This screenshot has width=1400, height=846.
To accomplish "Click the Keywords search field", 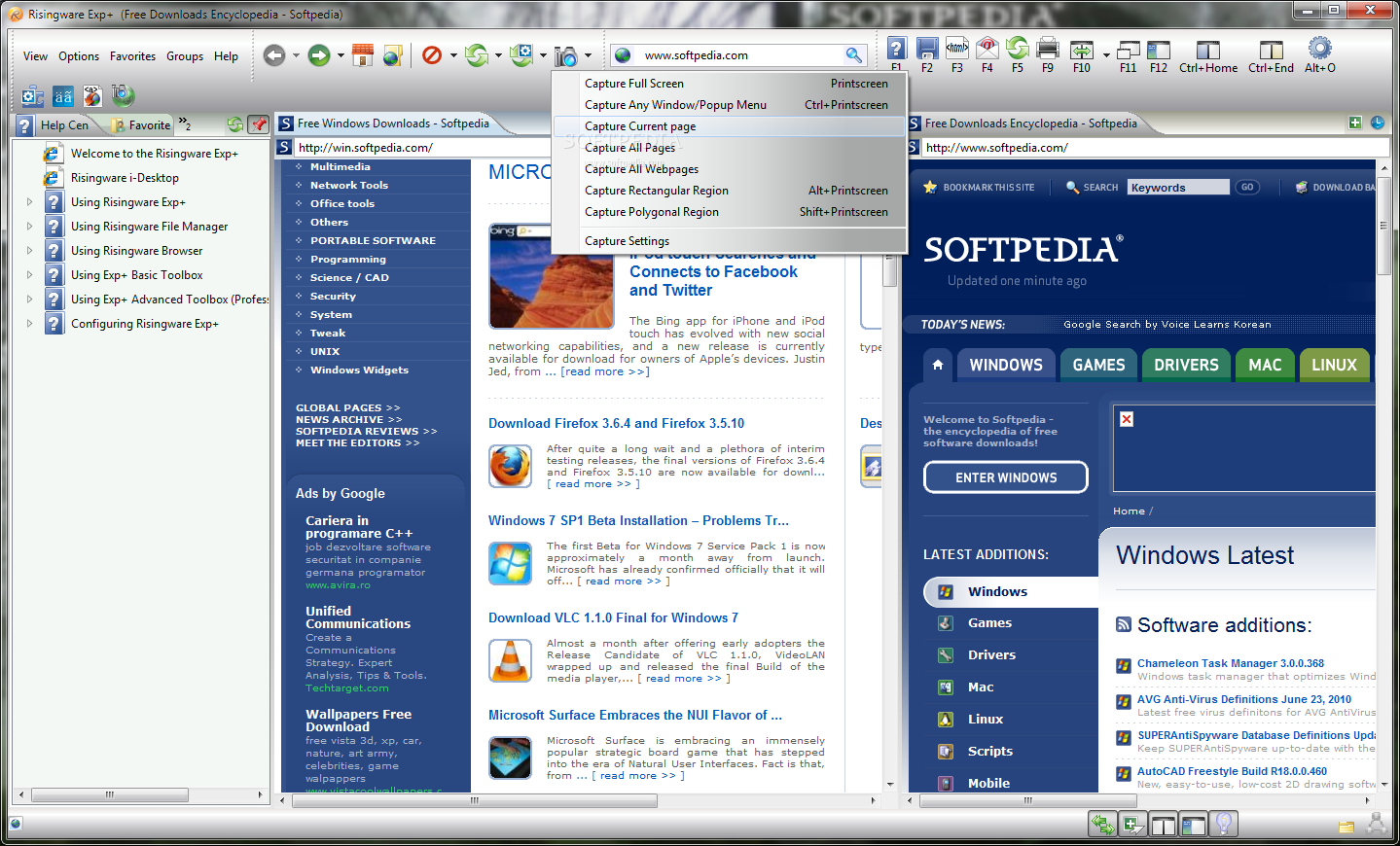I will tap(1178, 188).
